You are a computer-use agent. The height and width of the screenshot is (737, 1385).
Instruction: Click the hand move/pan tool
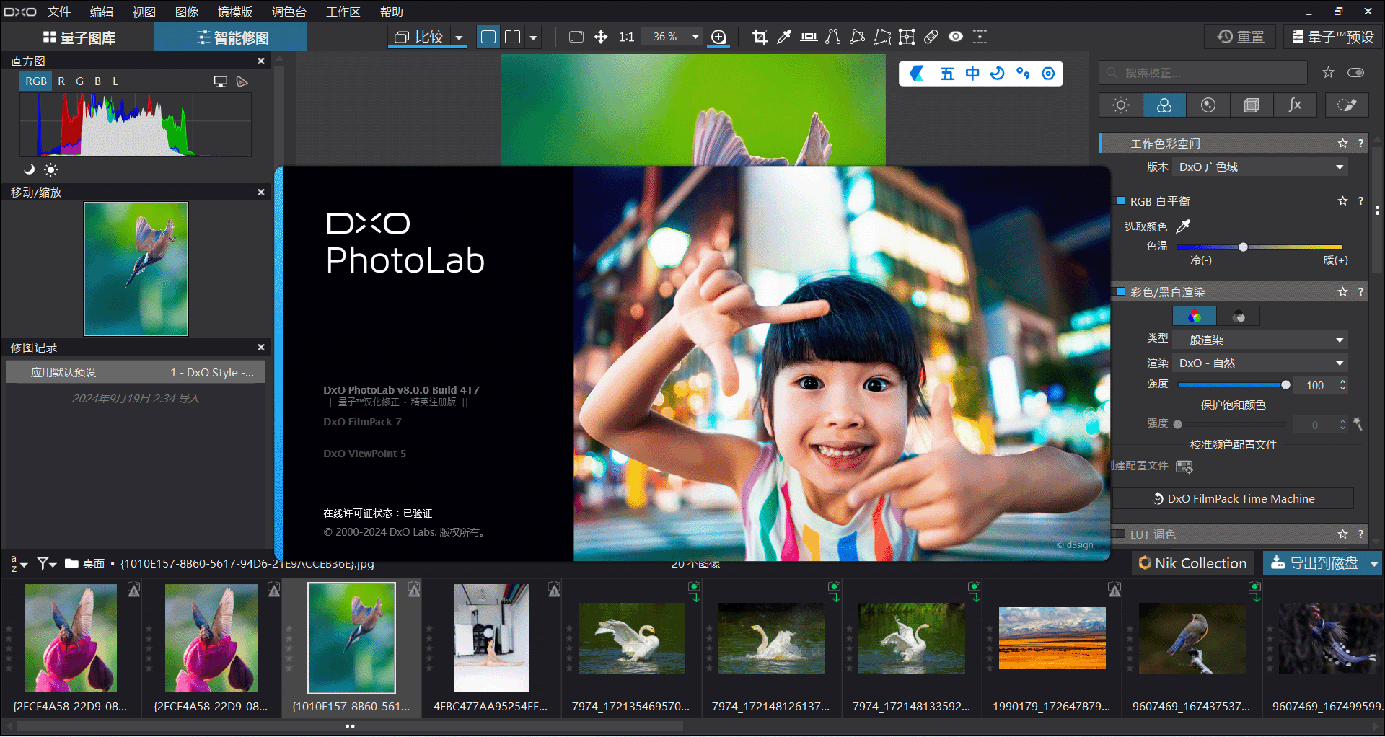pos(601,37)
